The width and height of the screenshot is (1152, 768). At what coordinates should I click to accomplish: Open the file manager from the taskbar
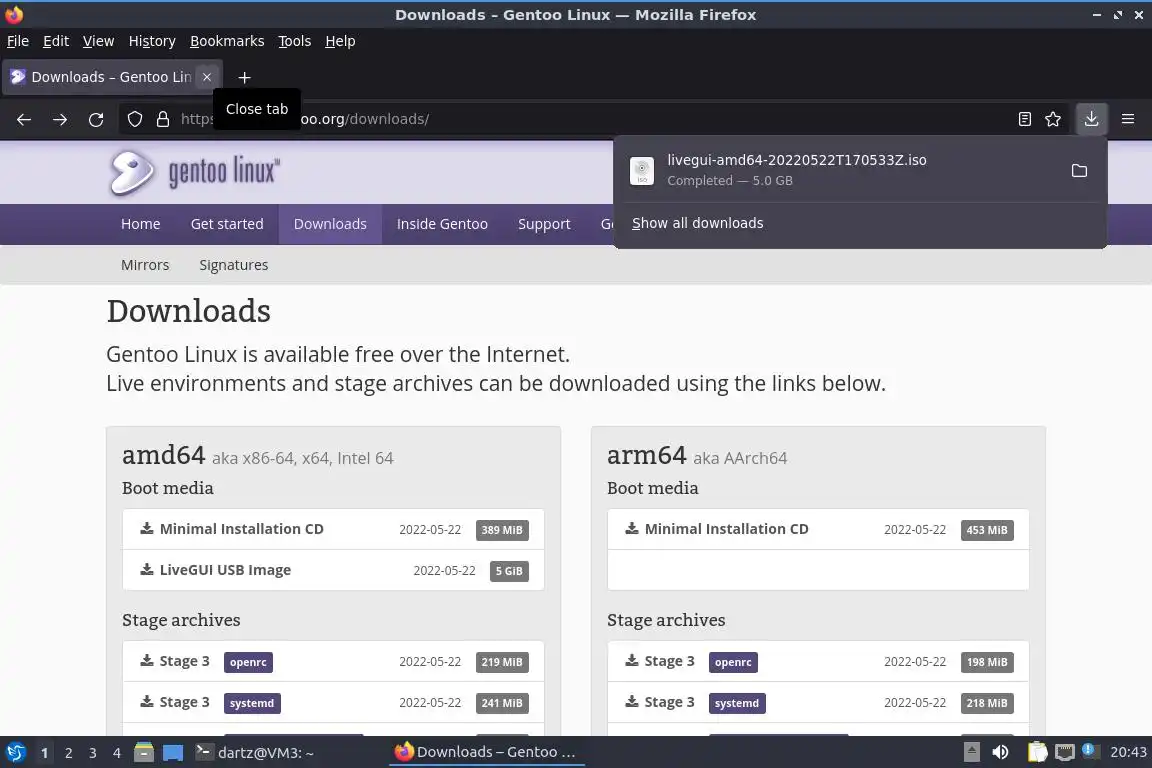click(144, 753)
